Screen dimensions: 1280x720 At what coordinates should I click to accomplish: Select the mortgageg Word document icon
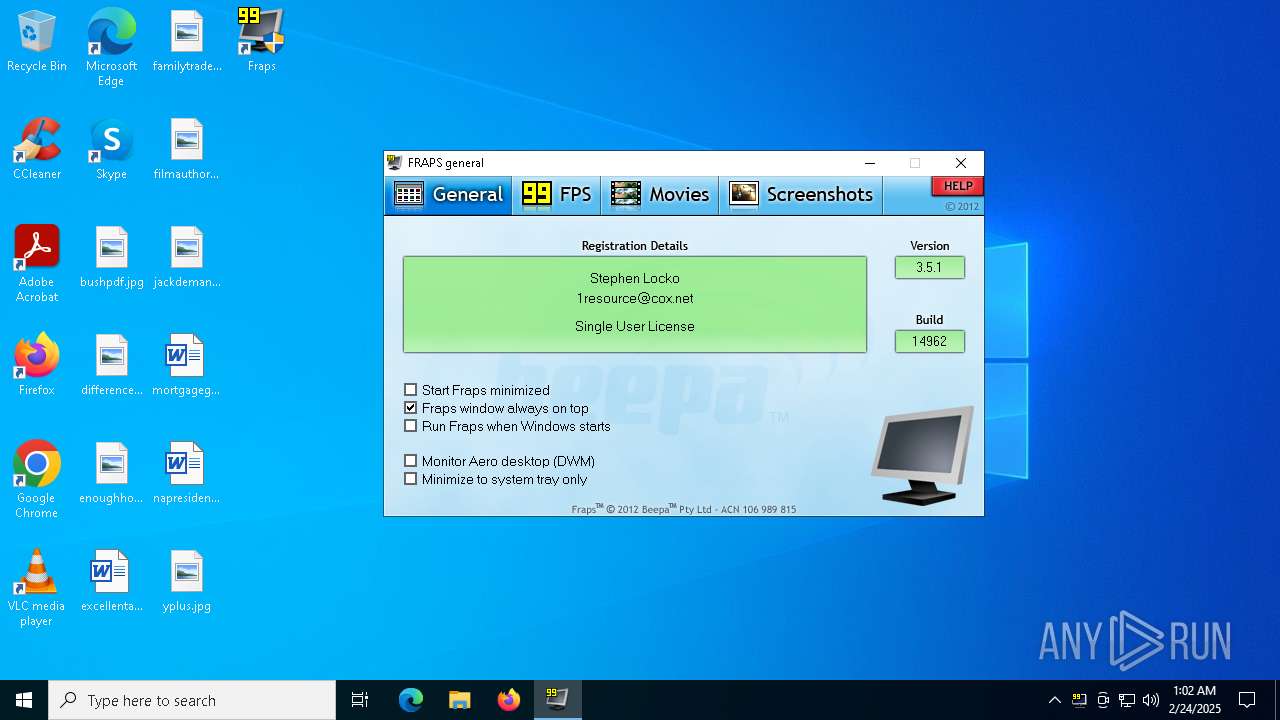point(186,365)
